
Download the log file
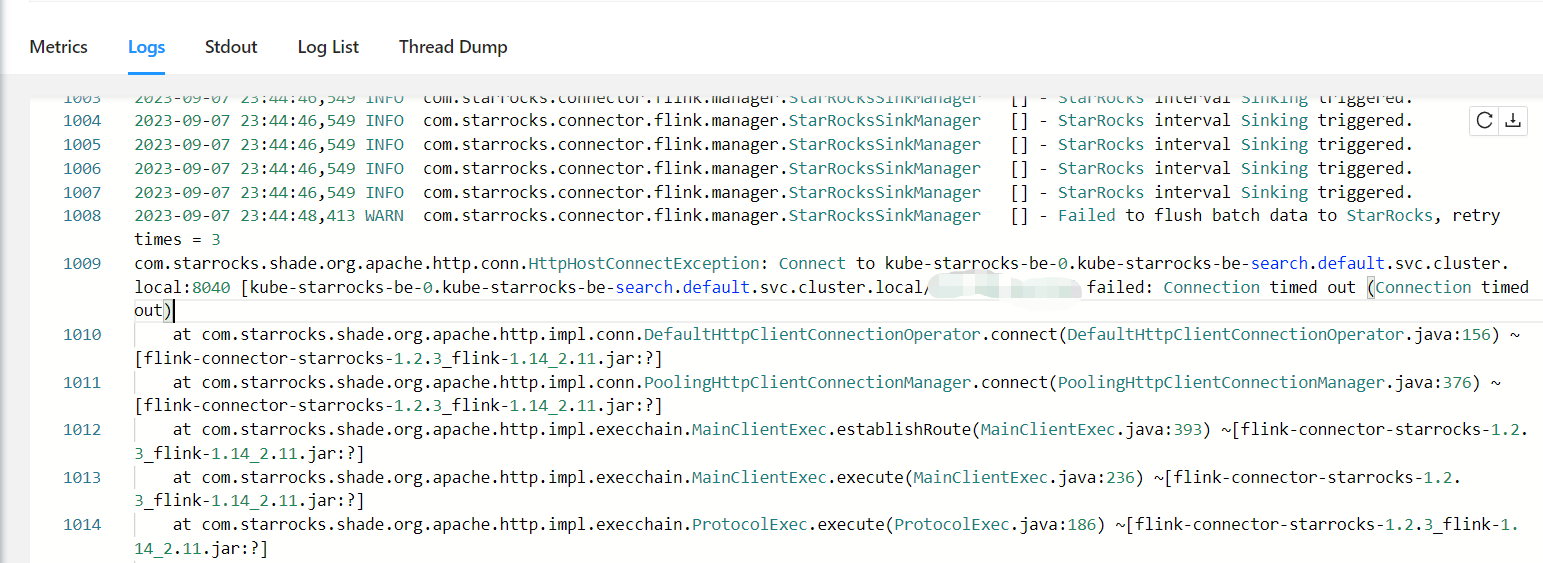pyautogui.click(x=1513, y=120)
